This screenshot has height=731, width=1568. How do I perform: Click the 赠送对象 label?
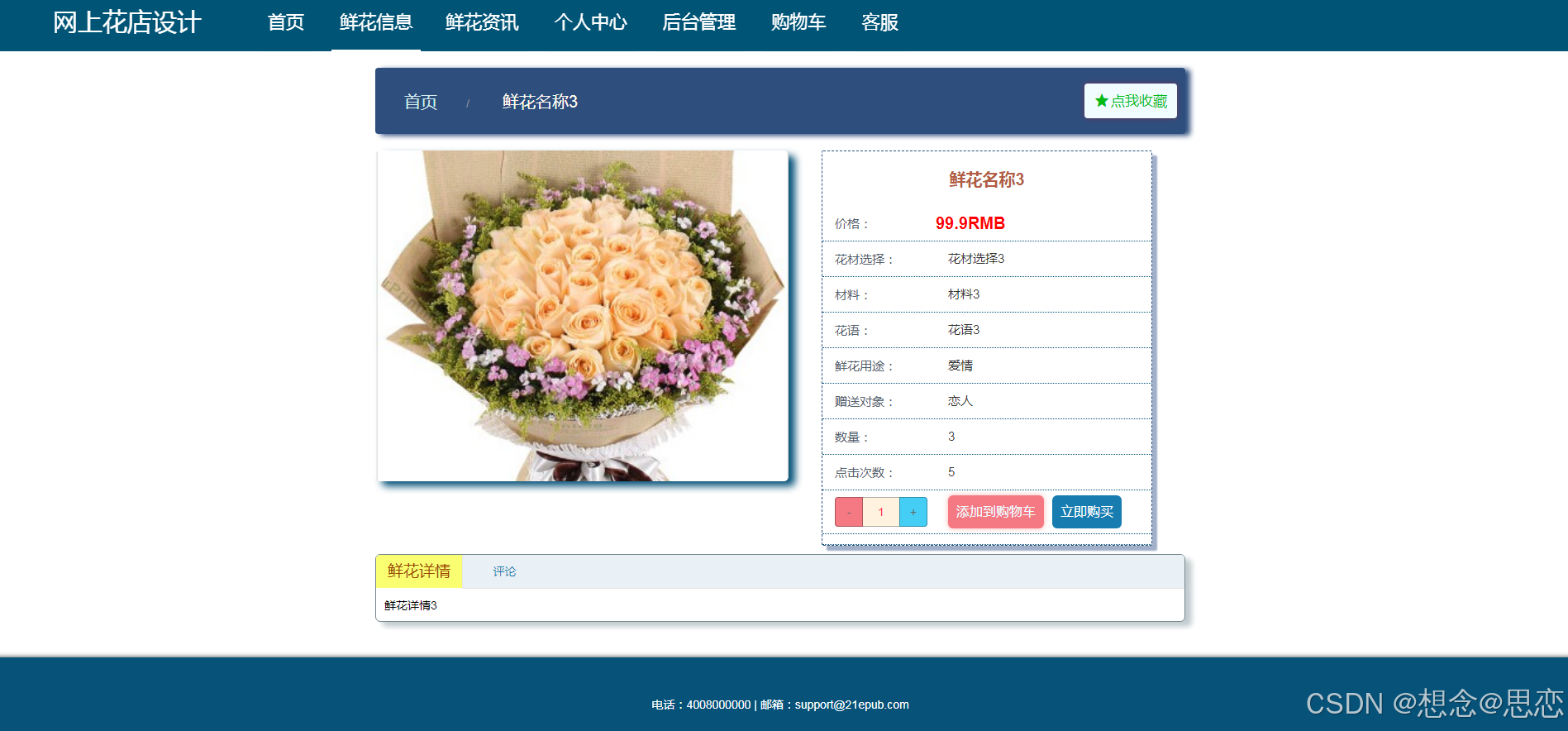pos(864,402)
